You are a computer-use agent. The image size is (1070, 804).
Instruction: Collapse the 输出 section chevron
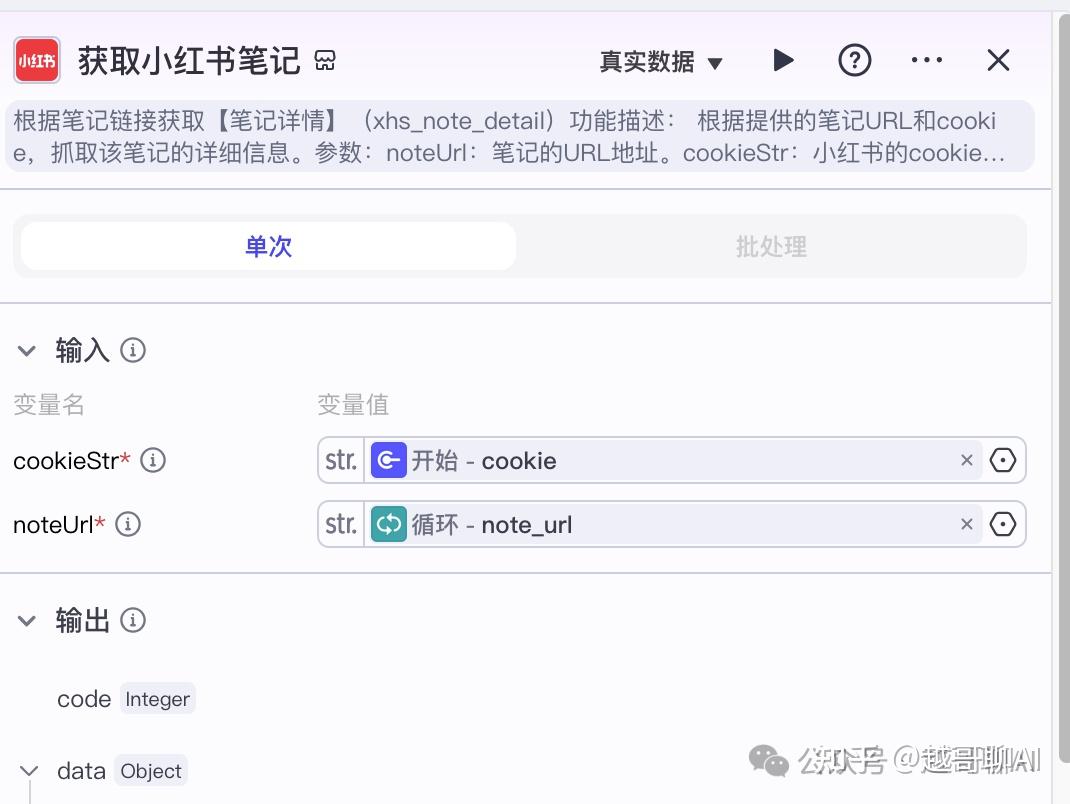(x=27, y=621)
